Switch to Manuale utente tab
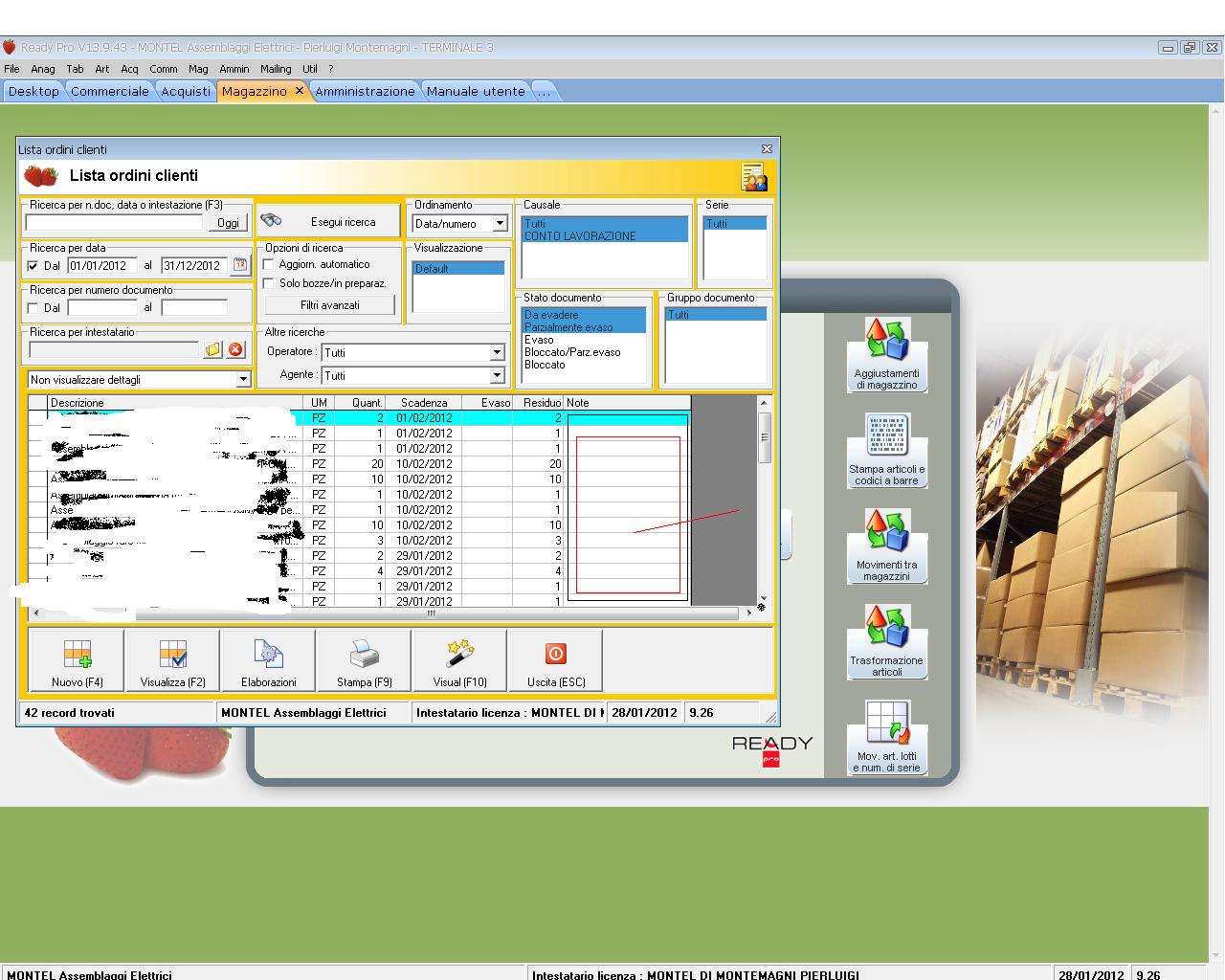Viewport: 1225px width, 980px height. [x=476, y=91]
